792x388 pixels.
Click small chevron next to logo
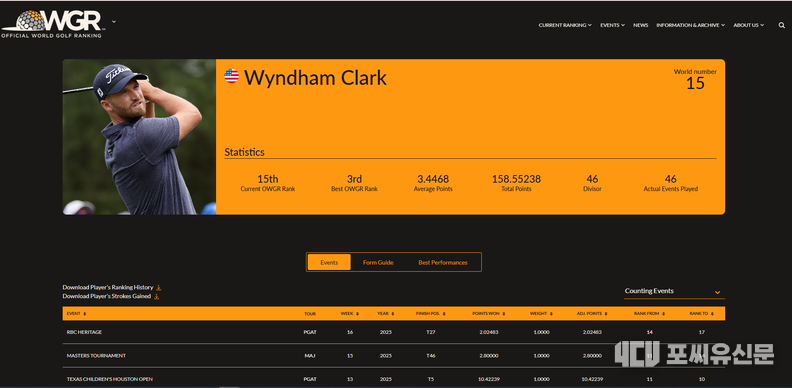point(114,22)
